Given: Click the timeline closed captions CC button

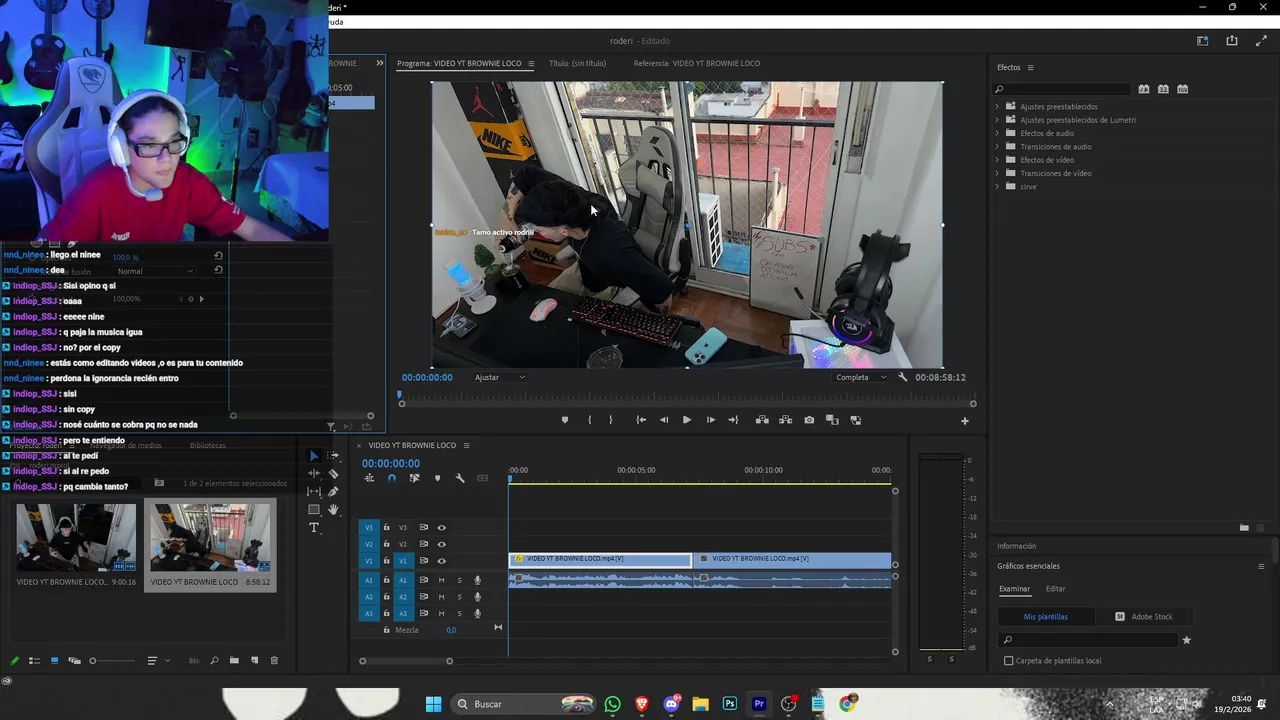Looking at the screenshot, I should pos(483,478).
